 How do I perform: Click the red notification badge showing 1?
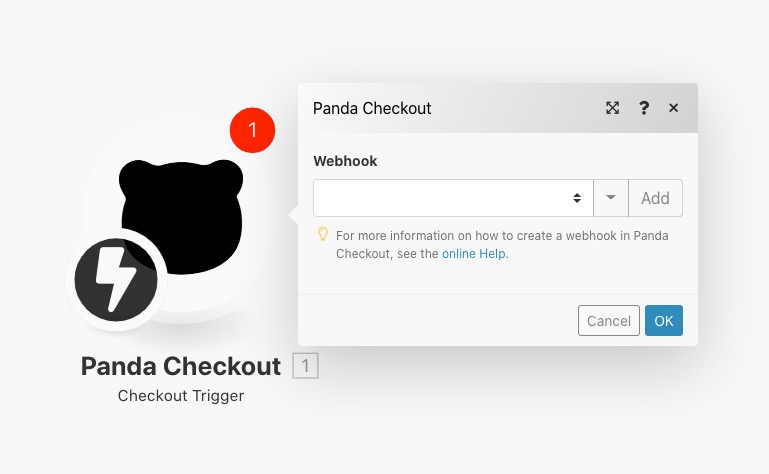click(x=252, y=130)
